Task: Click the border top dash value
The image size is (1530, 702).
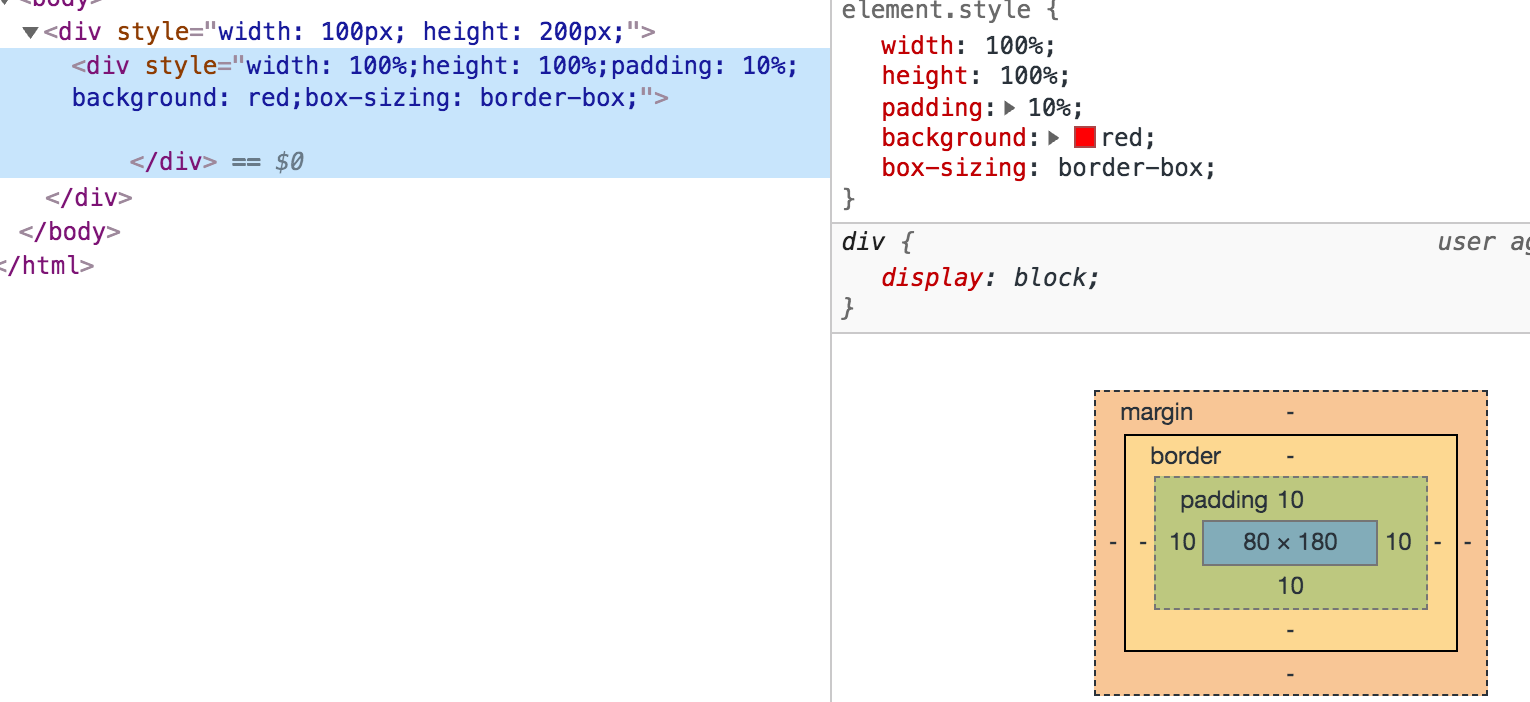Action: click(x=1290, y=456)
